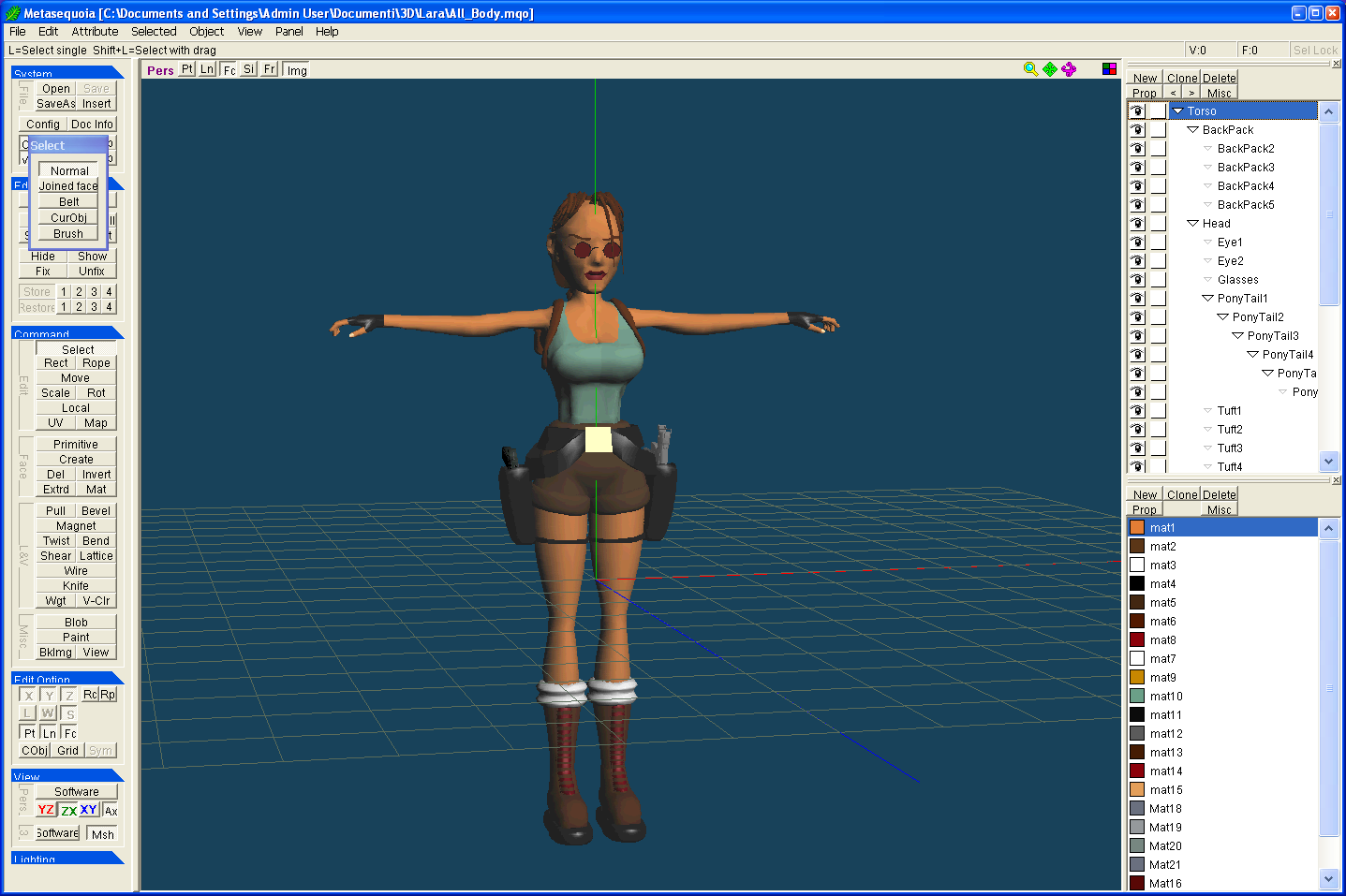Image resolution: width=1346 pixels, height=896 pixels.
Task: Click the object list scroll down arrow
Action: 1328,461
